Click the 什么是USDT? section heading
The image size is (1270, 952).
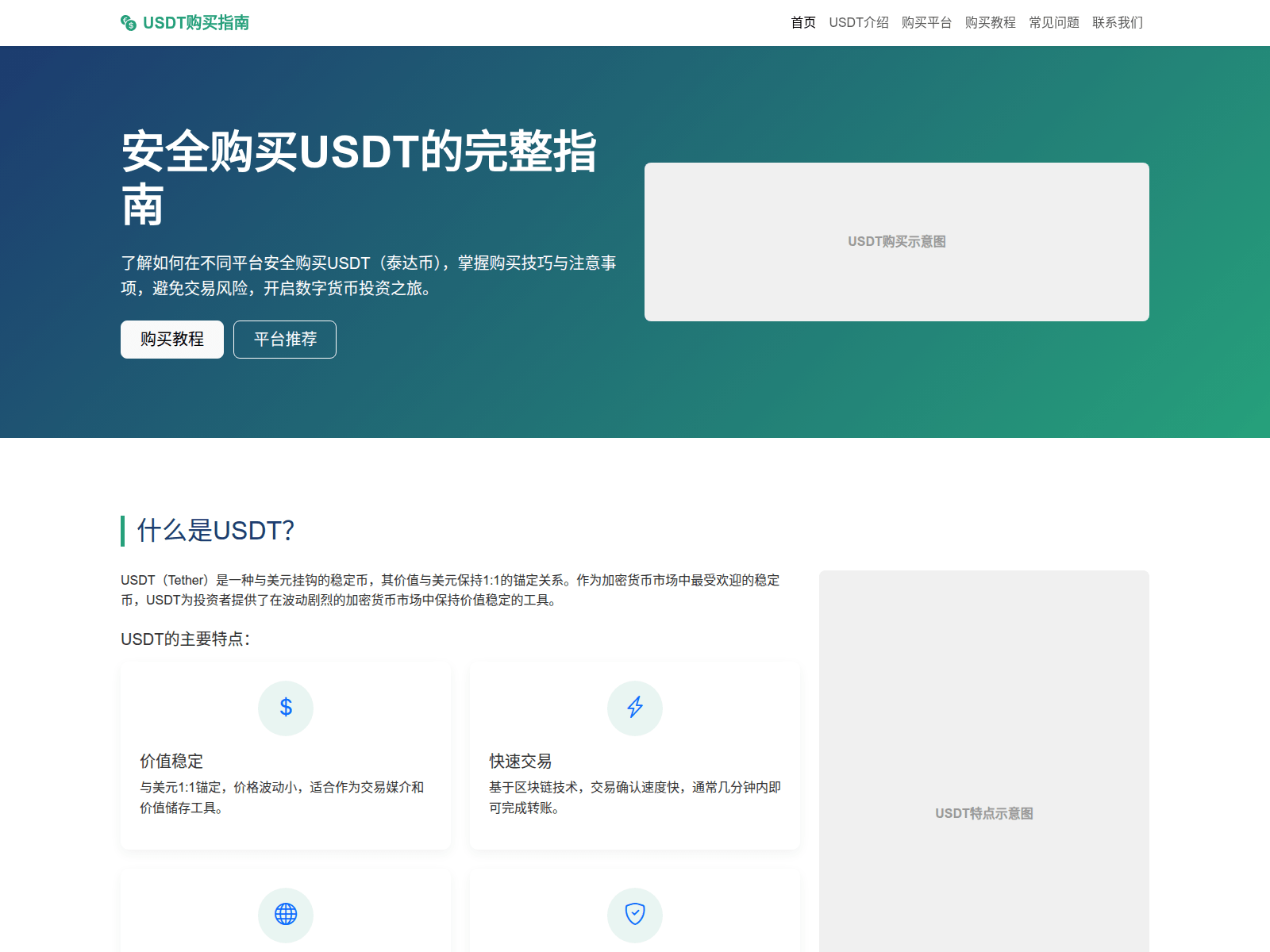216,531
